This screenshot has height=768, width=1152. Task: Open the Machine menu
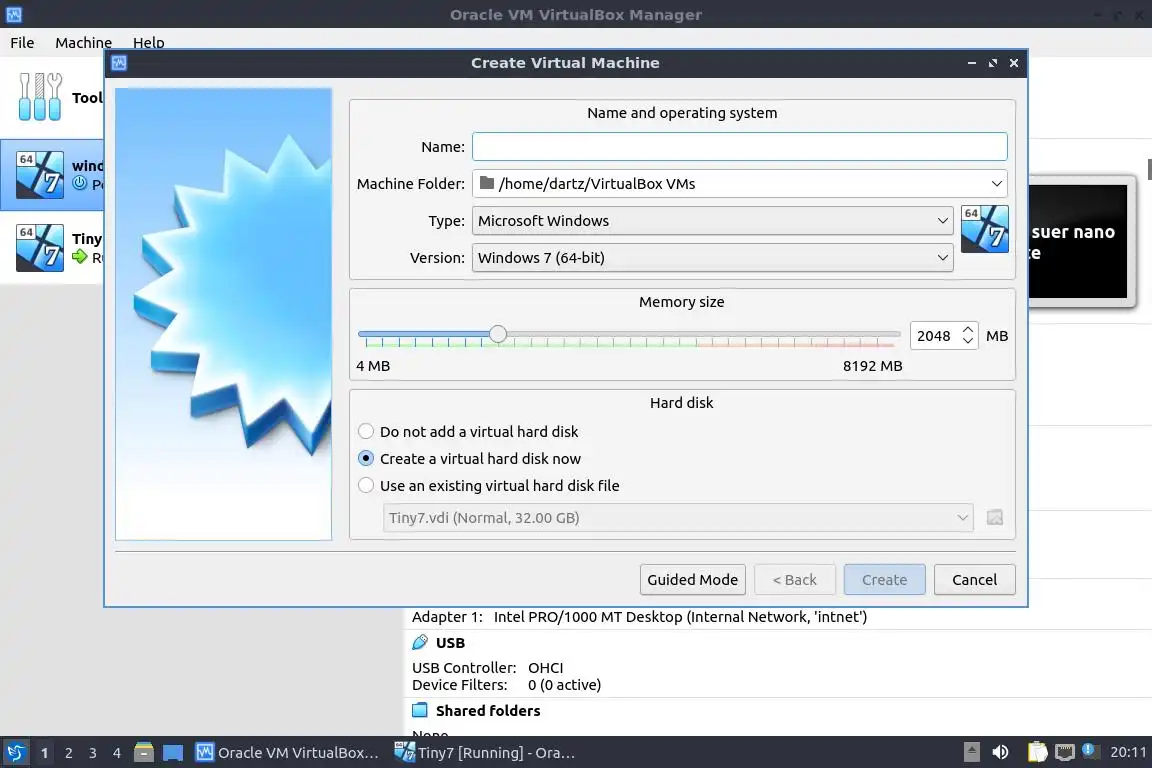point(84,43)
